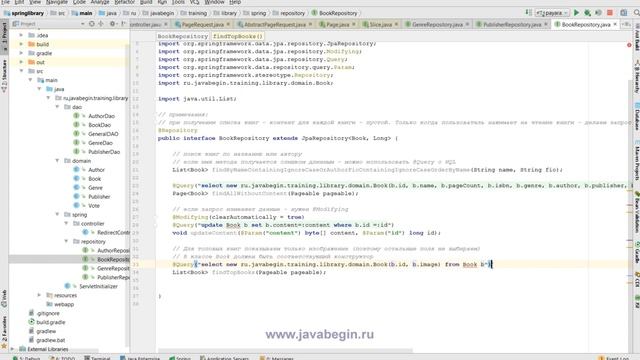Expand the .idea folder

point(21,36)
